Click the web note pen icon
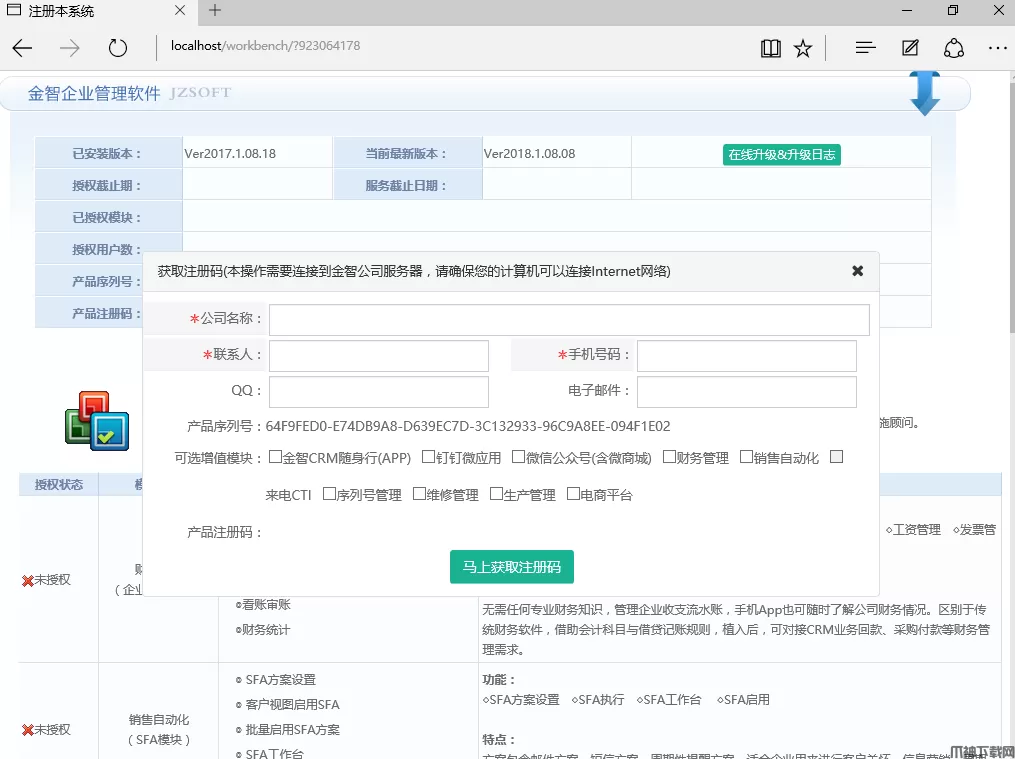Screen dimensions: 1015x759 click(910, 48)
